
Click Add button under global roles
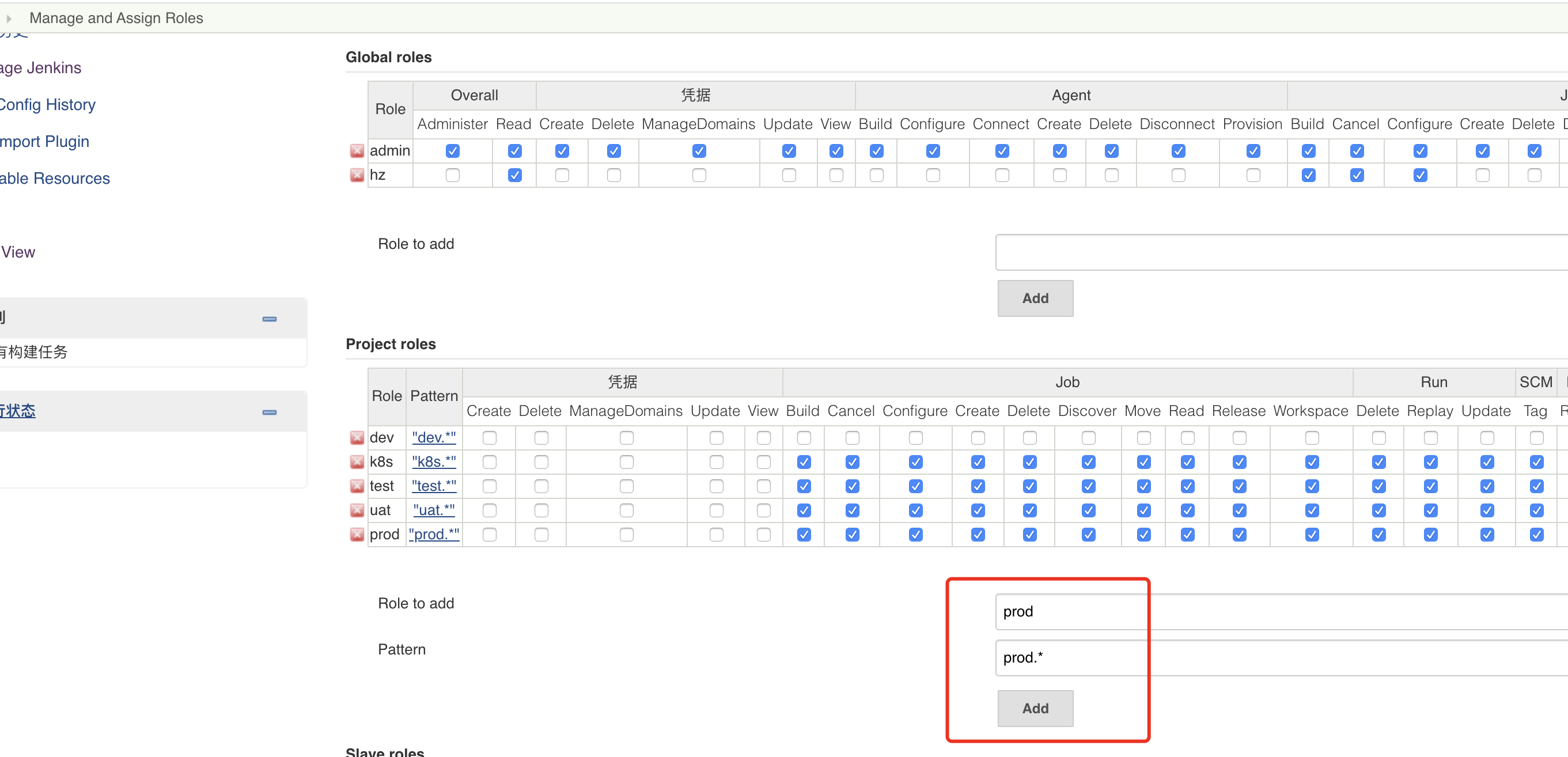click(x=1035, y=298)
